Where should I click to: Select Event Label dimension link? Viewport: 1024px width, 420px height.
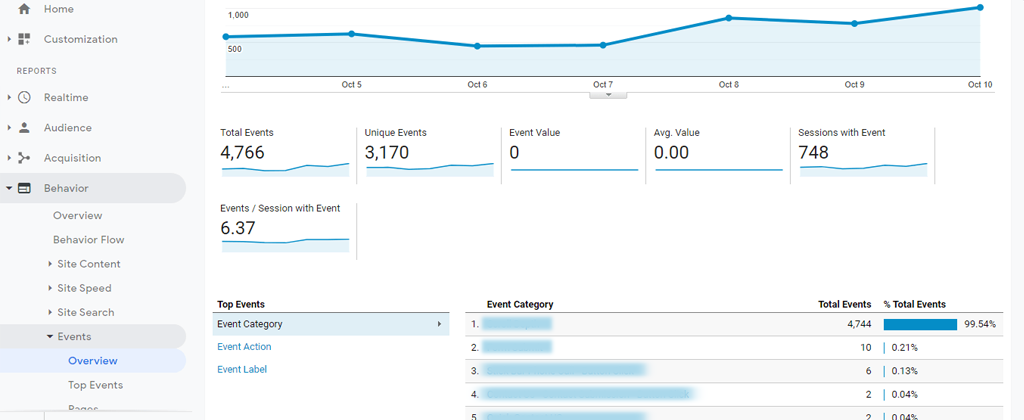click(x=242, y=370)
